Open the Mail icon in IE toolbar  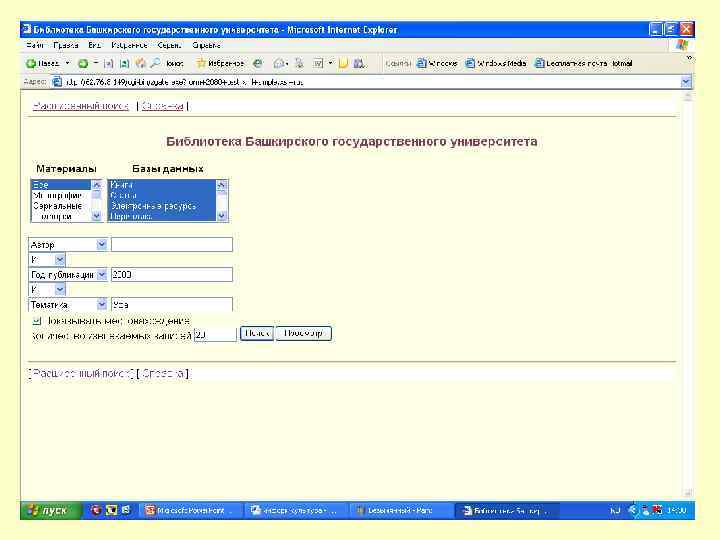pyautogui.click(x=280, y=63)
